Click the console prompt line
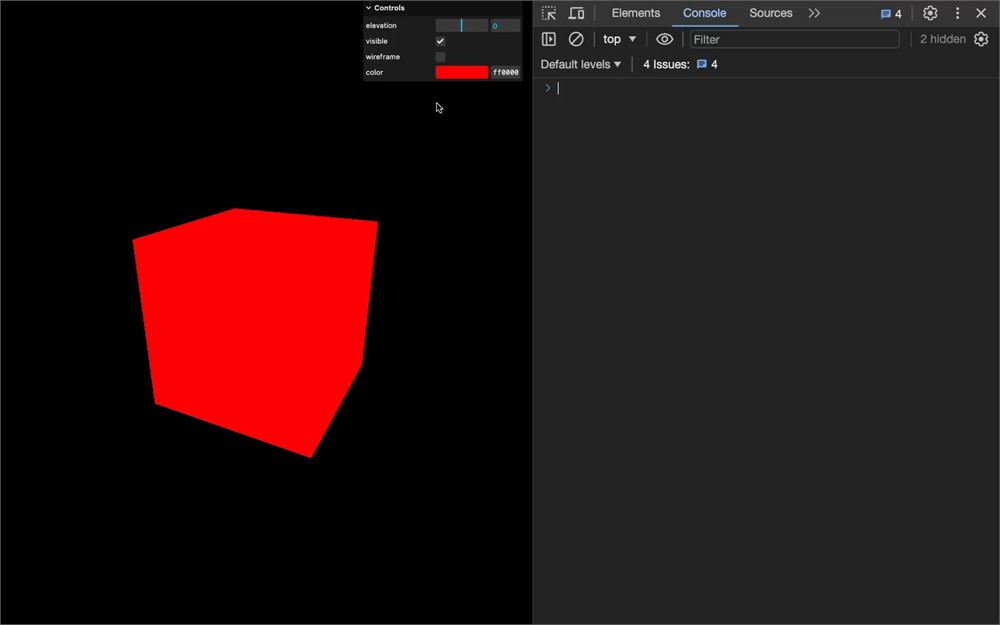The width and height of the screenshot is (1000, 625). pyautogui.click(x=765, y=89)
